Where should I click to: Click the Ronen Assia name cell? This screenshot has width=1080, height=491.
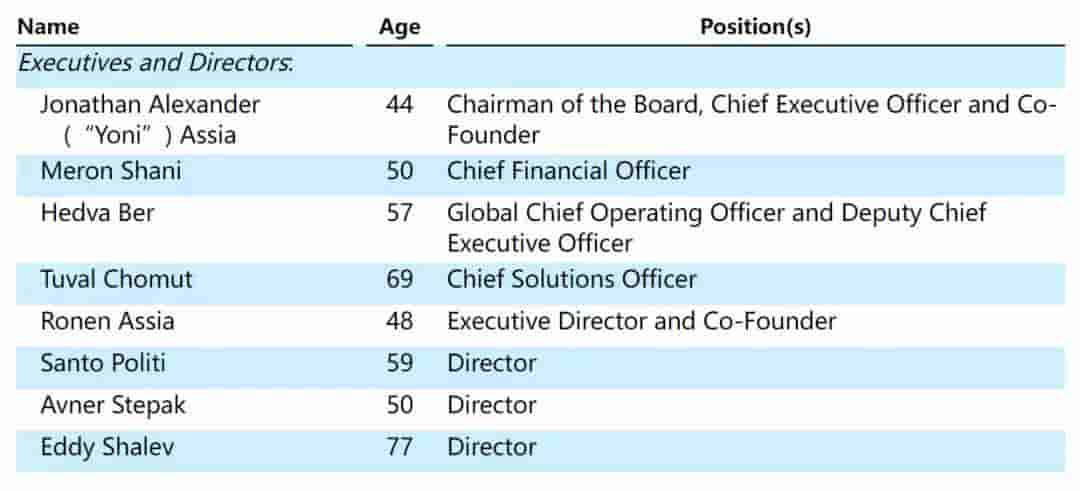pos(107,321)
